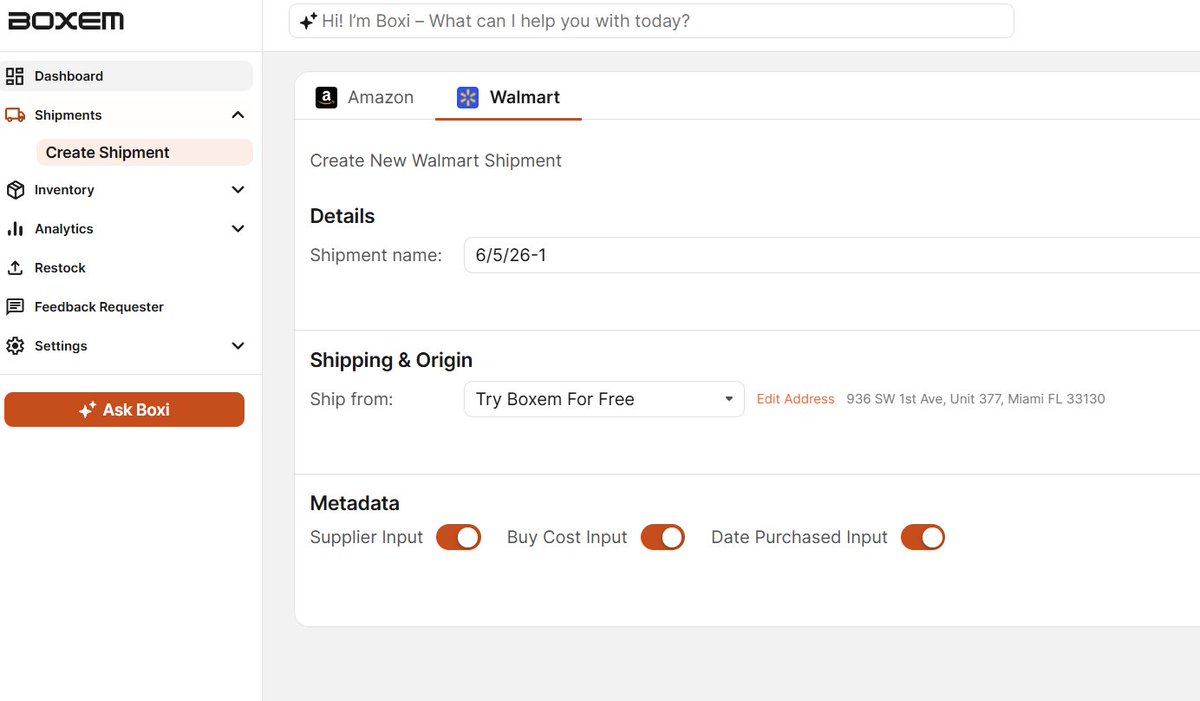Toggle the Date Purchased Input switch
This screenshot has height=701, width=1200.
[x=923, y=537]
